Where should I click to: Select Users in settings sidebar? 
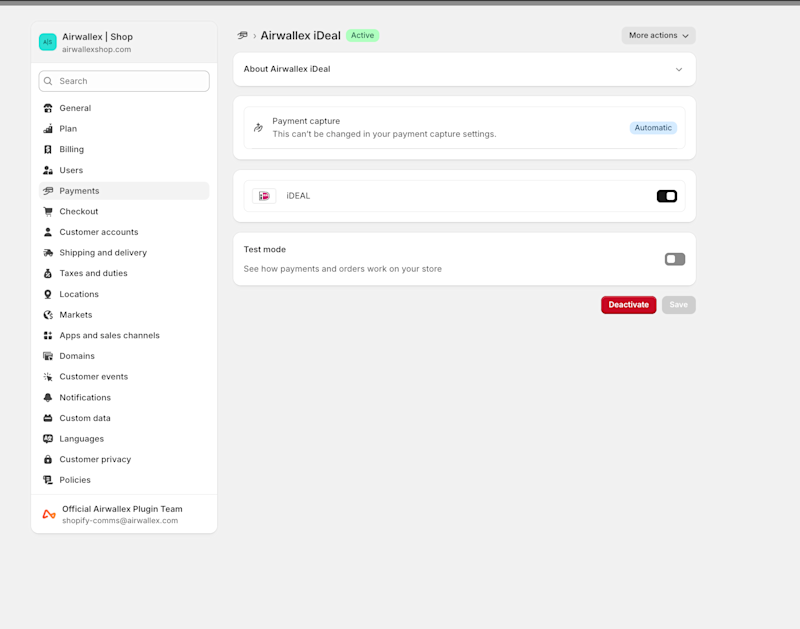(124, 170)
